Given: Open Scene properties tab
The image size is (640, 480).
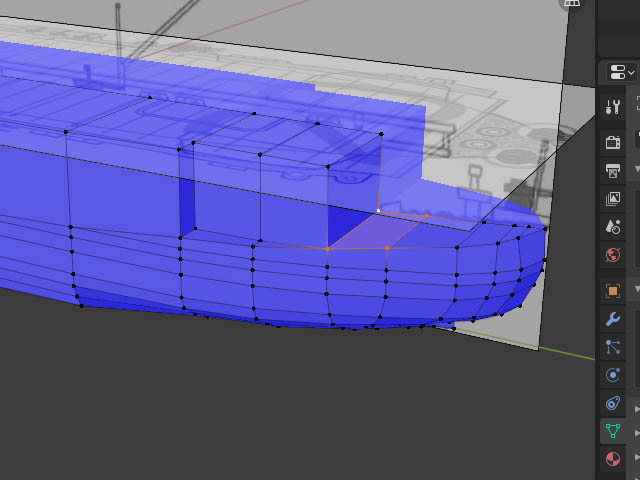Looking at the screenshot, I should pos(613,227).
